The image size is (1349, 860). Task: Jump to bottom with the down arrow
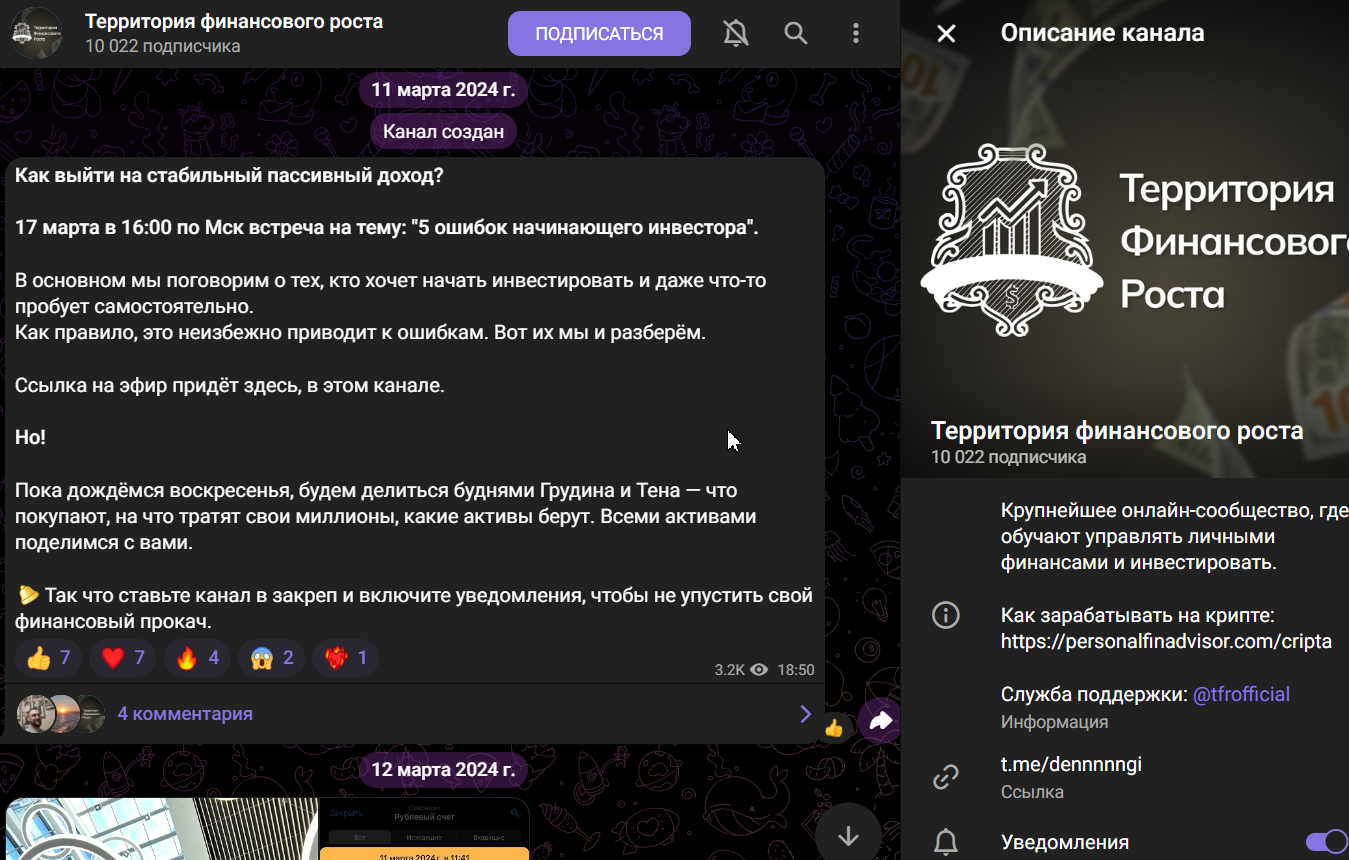(x=848, y=835)
